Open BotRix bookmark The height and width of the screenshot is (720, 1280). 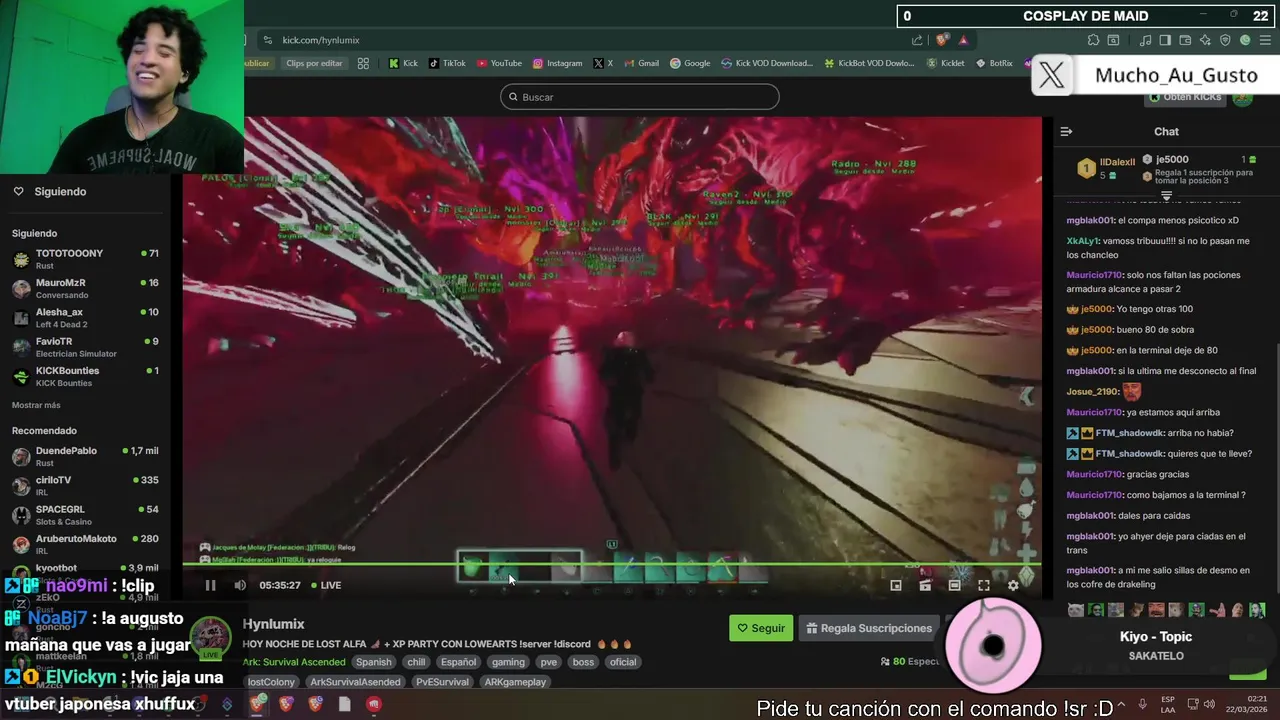[x=994, y=63]
